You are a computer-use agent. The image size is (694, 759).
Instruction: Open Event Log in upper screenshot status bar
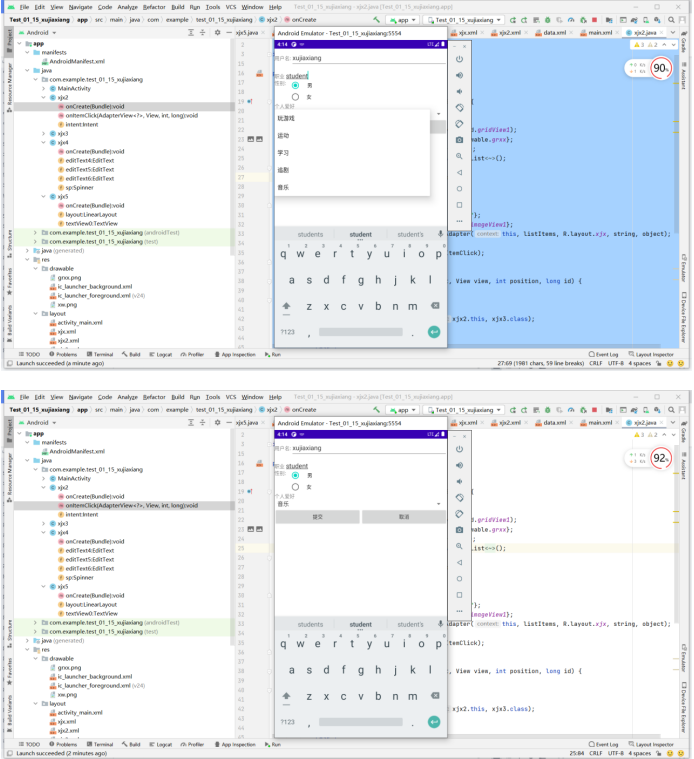[603, 354]
